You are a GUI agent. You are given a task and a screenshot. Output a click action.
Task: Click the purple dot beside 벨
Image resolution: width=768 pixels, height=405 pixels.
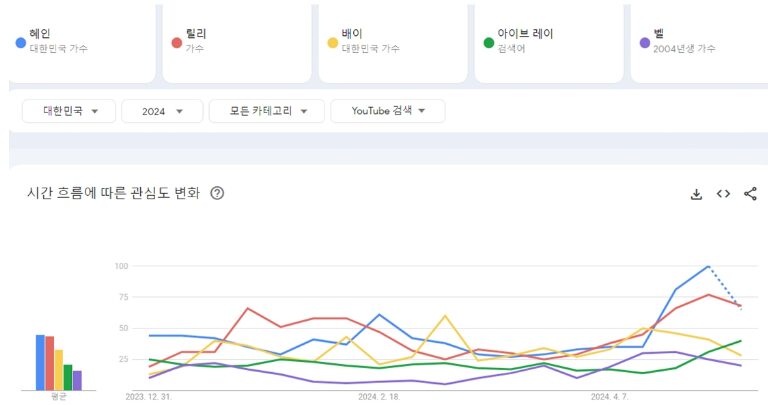click(x=644, y=42)
